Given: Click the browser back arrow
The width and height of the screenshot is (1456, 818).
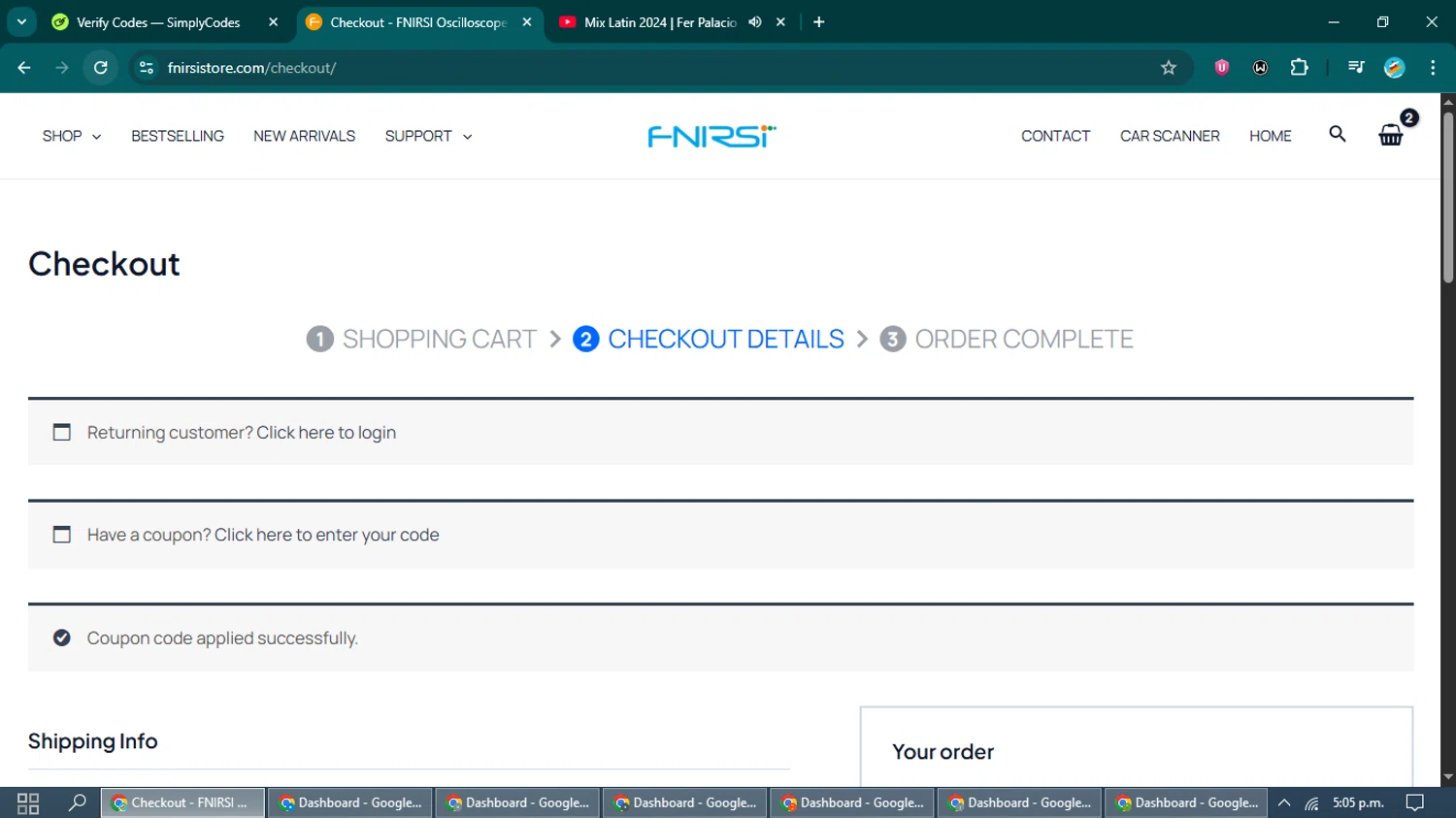Looking at the screenshot, I should (x=24, y=68).
